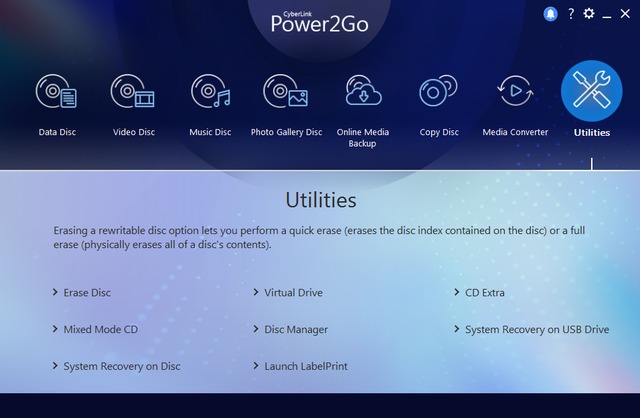Select System Recovery on Disc
The width and height of the screenshot is (640, 418).
pos(121,366)
